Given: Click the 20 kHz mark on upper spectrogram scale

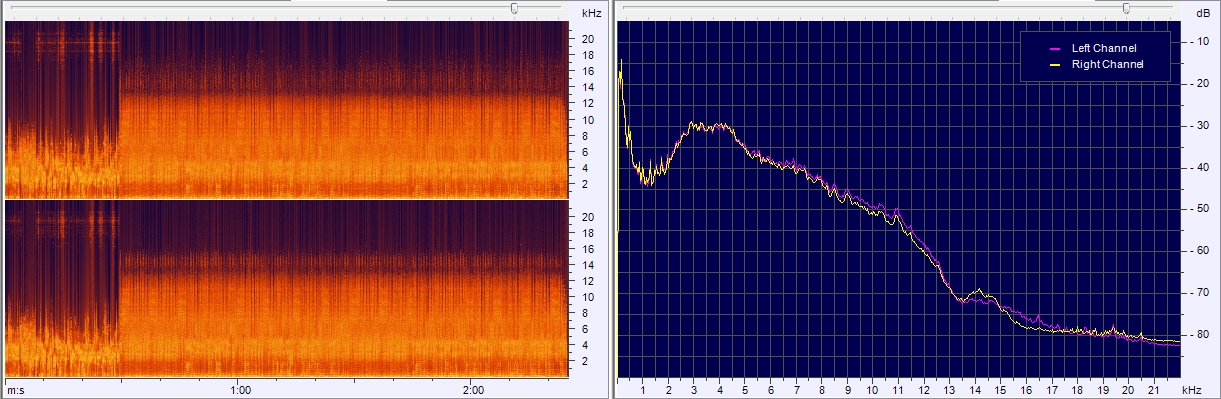Looking at the screenshot, I should [x=589, y=39].
